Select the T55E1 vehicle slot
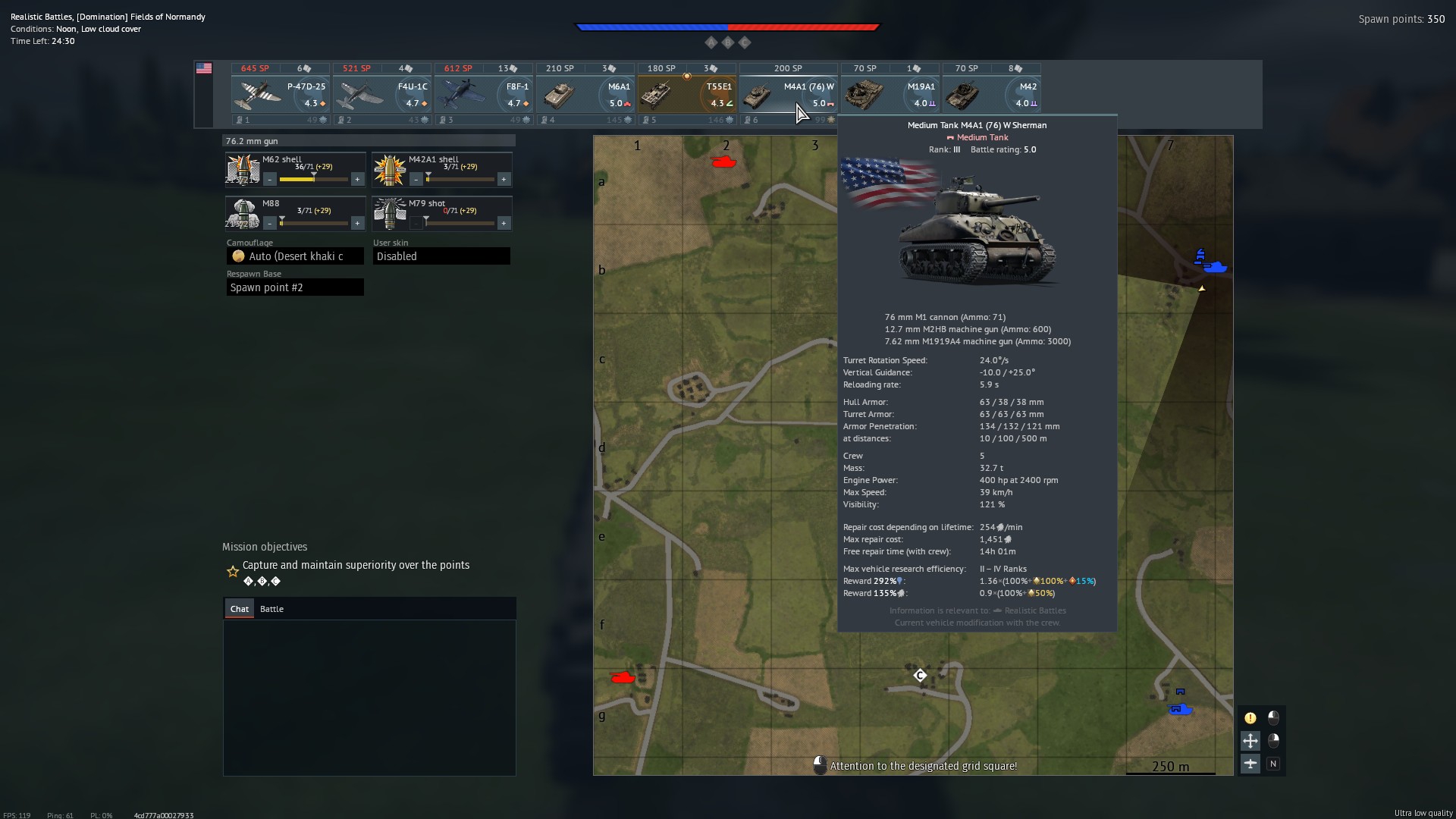Screen dimensions: 1456x819 [x=686, y=95]
